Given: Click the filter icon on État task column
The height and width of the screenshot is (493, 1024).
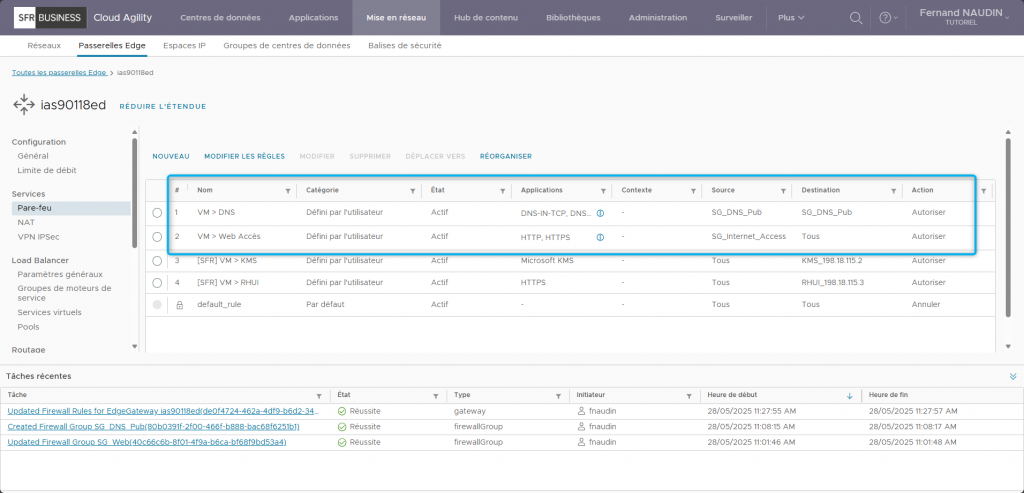Looking at the screenshot, I should tap(434, 396).
